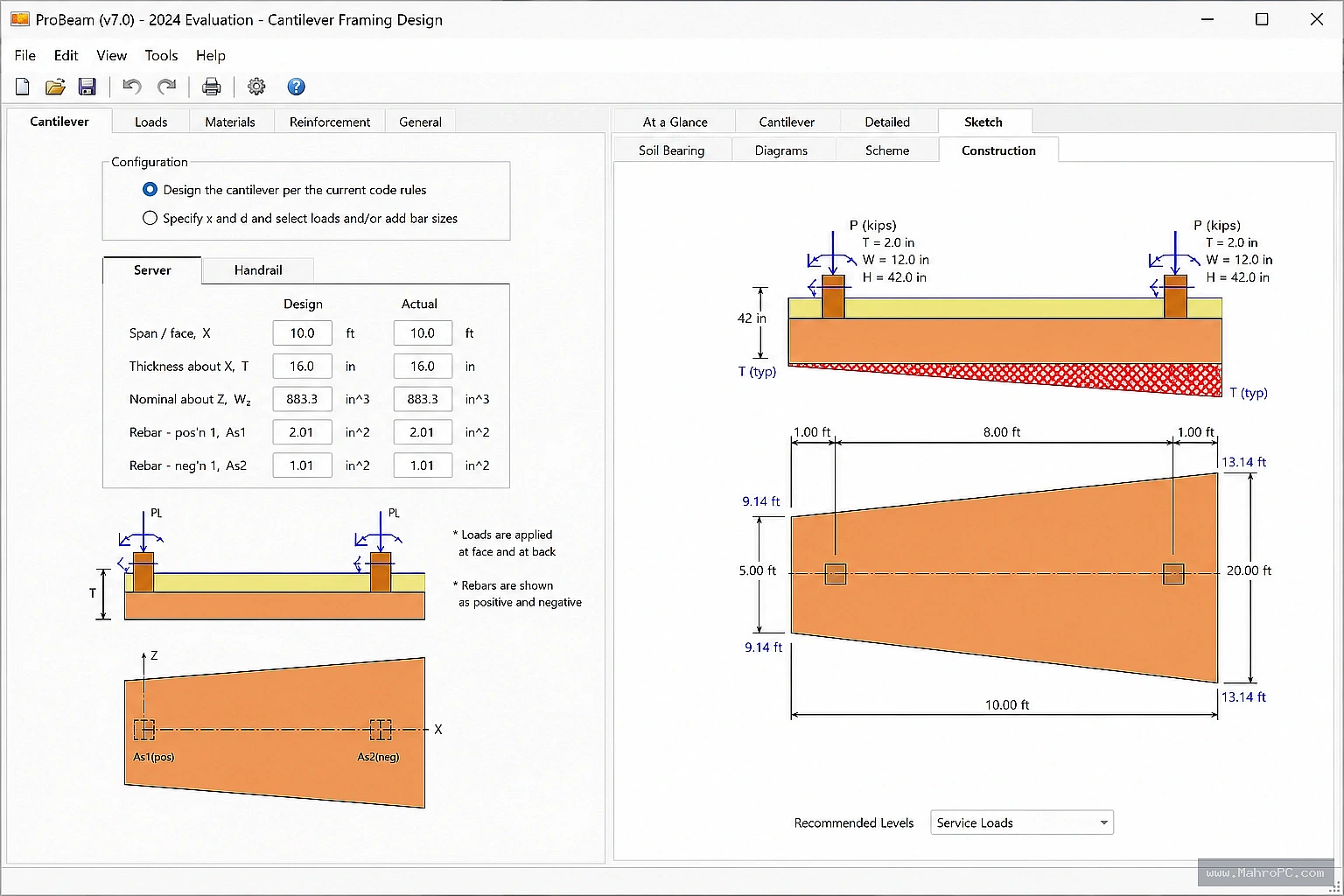
Task: Open the Scheme sub-tab
Action: coord(887,150)
